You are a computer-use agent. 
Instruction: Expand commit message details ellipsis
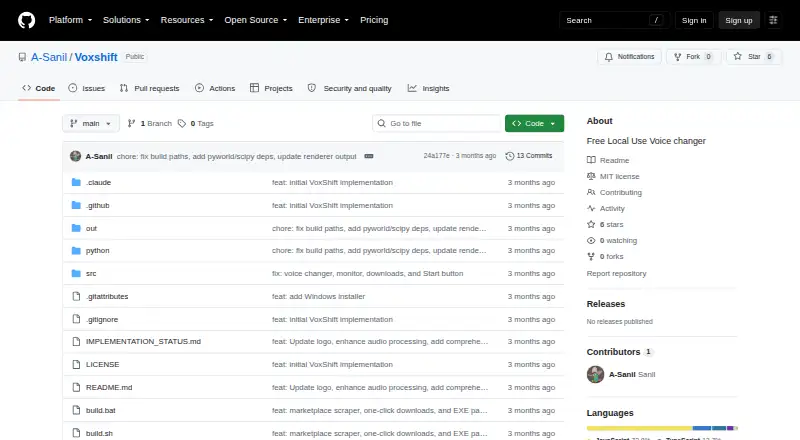pos(369,156)
